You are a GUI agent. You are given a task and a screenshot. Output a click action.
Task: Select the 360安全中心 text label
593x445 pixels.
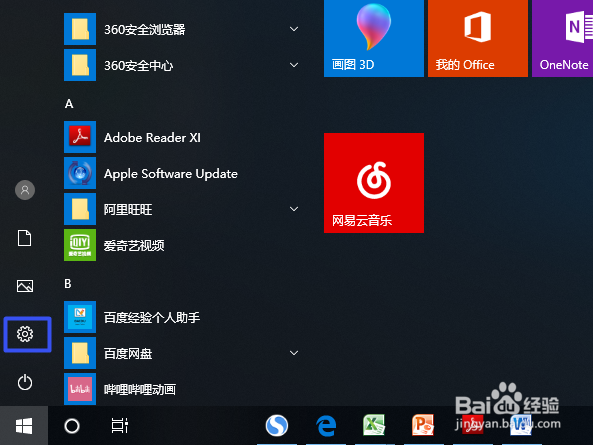click(139, 66)
